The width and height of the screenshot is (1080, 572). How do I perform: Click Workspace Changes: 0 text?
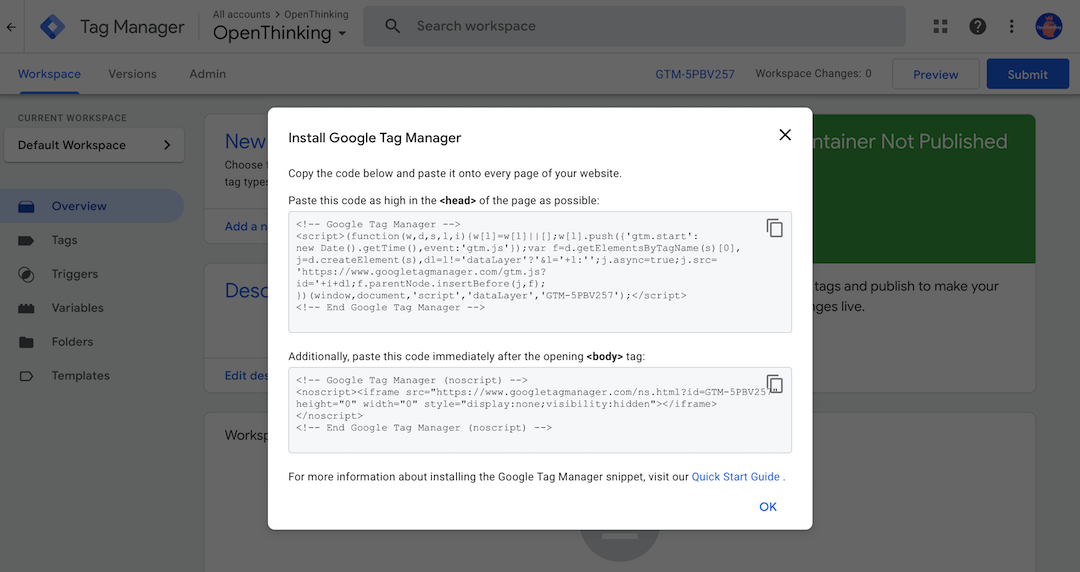click(x=813, y=73)
